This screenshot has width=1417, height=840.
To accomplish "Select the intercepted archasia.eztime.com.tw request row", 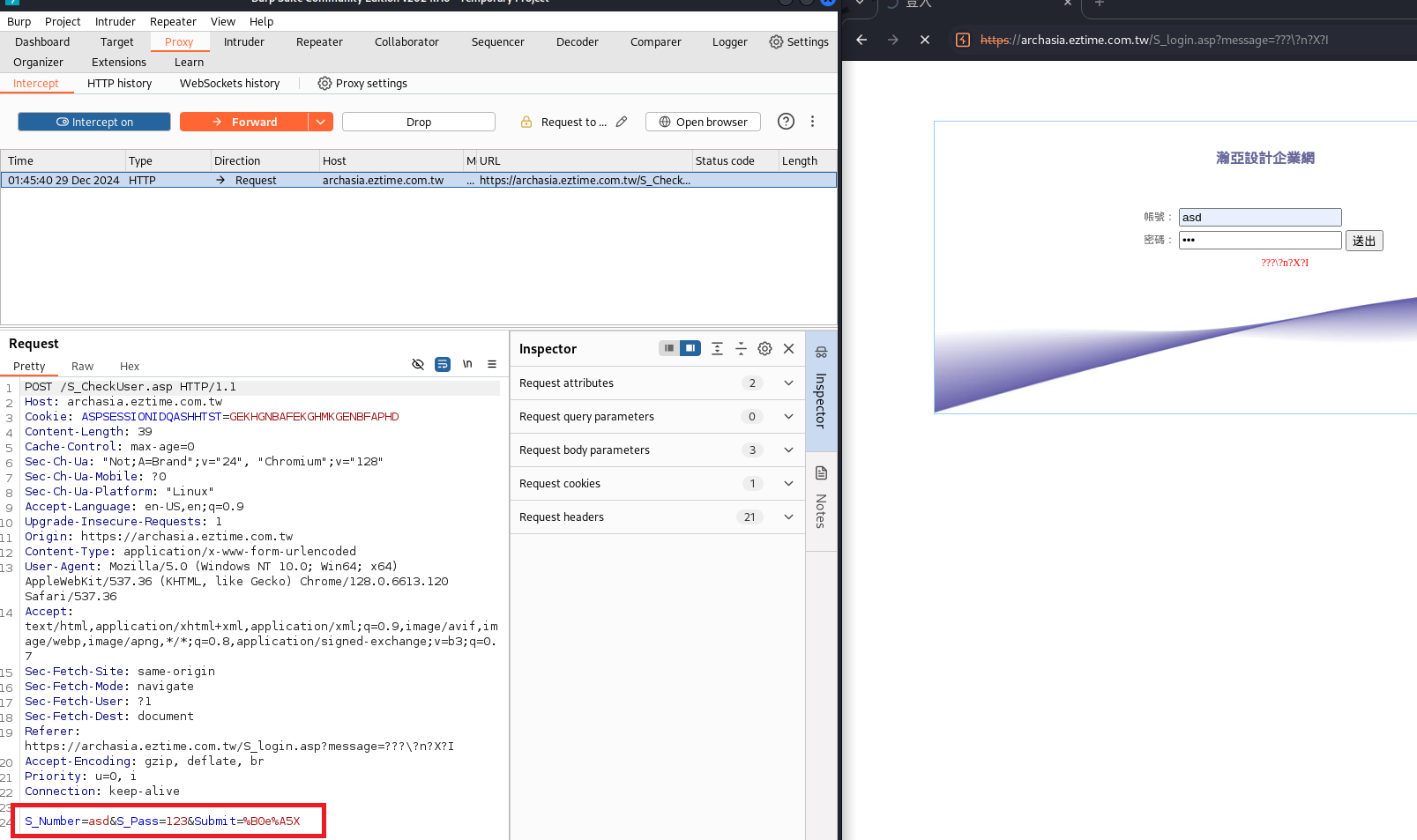I will pyautogui.click(x=419, y=180).
